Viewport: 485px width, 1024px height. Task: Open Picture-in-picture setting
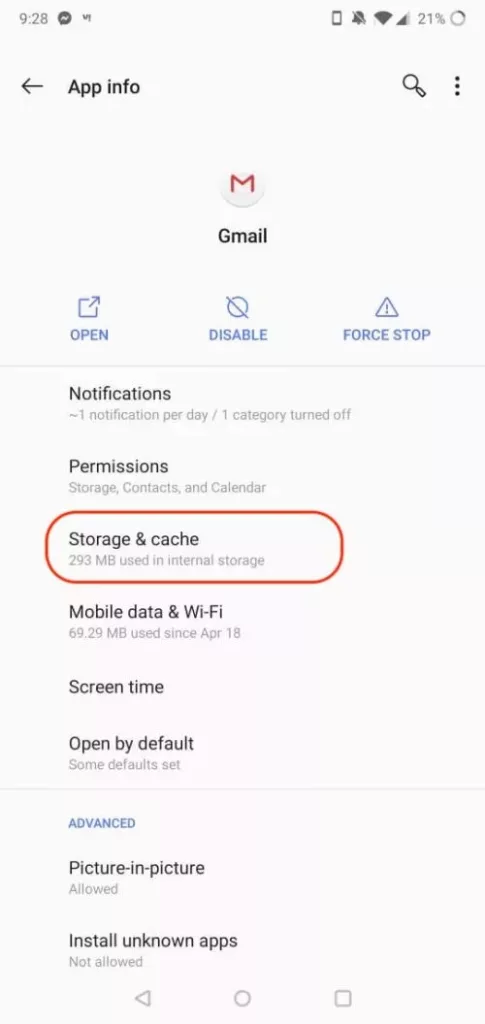(x=242, y=877)
